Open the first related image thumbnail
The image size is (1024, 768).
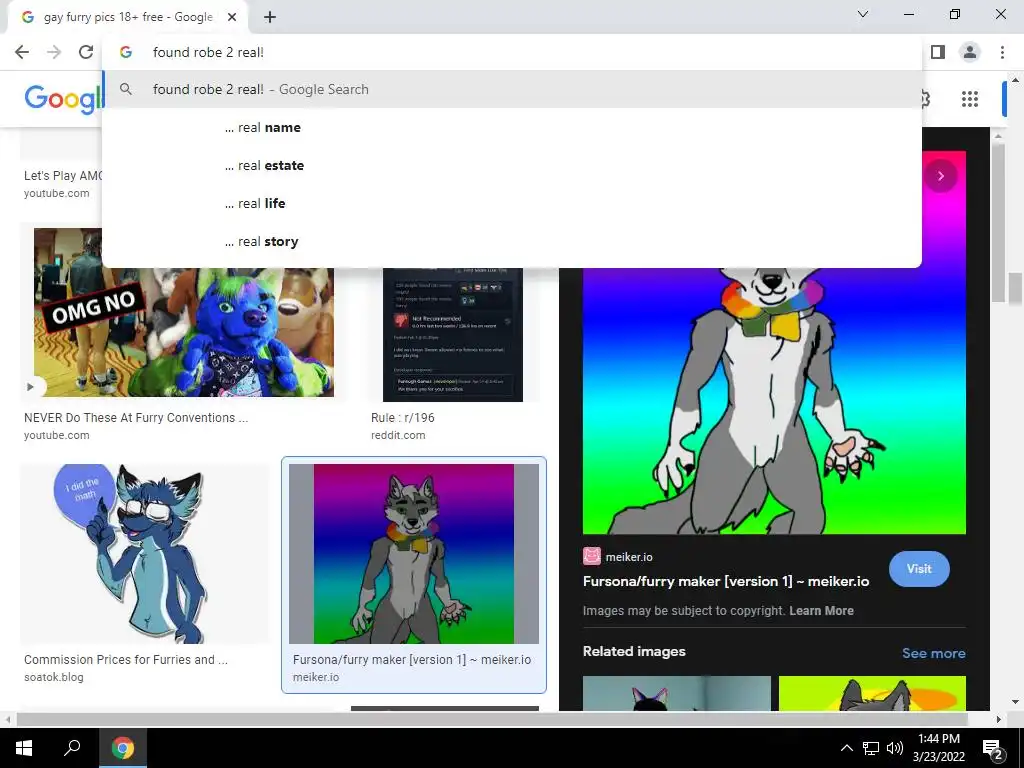click(677, 693)
